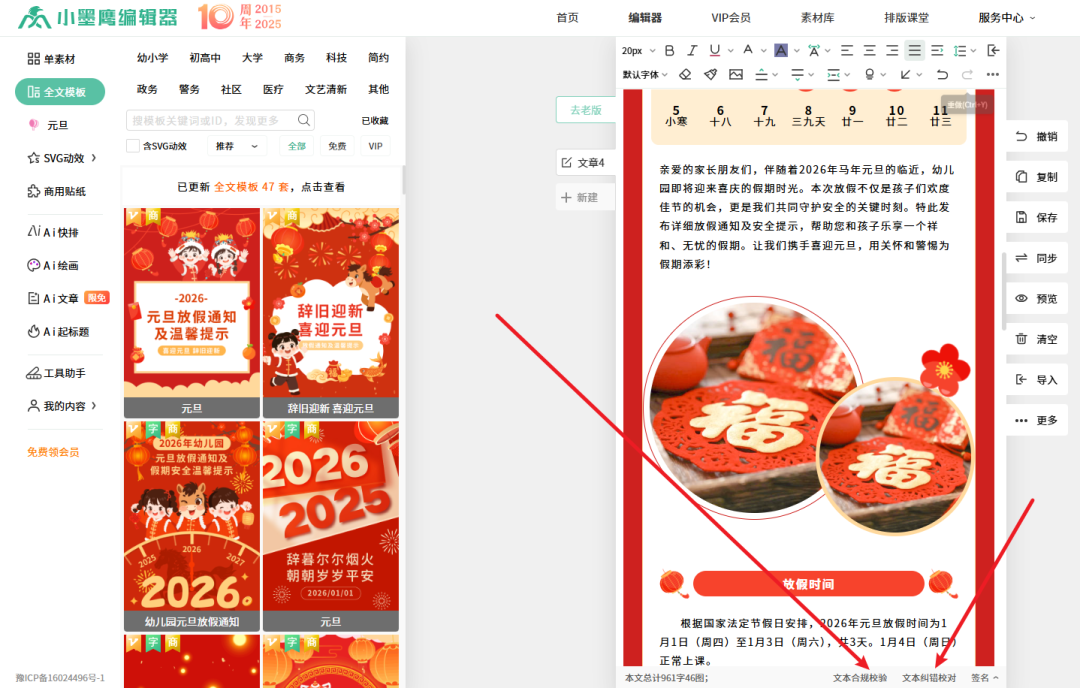The height and width of the screenshot is (688, 1080).
Task: Click 保存 in right panel
Action: point(1037,218)
